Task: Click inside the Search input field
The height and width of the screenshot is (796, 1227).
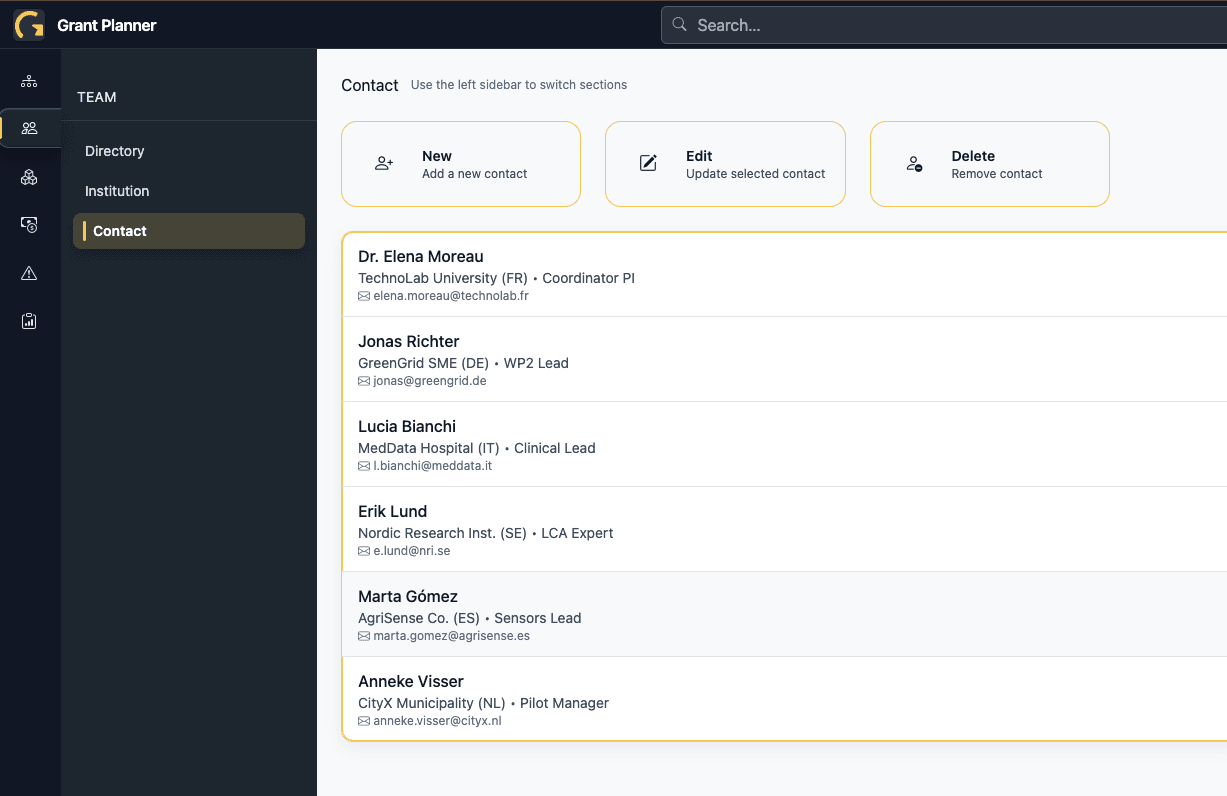Action: [900, 24]
